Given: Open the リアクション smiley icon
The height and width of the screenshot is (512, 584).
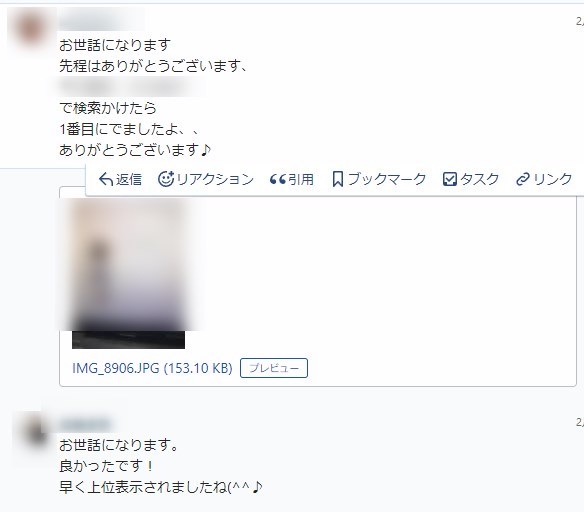Looking at the screenshot, I should [166, 179].
